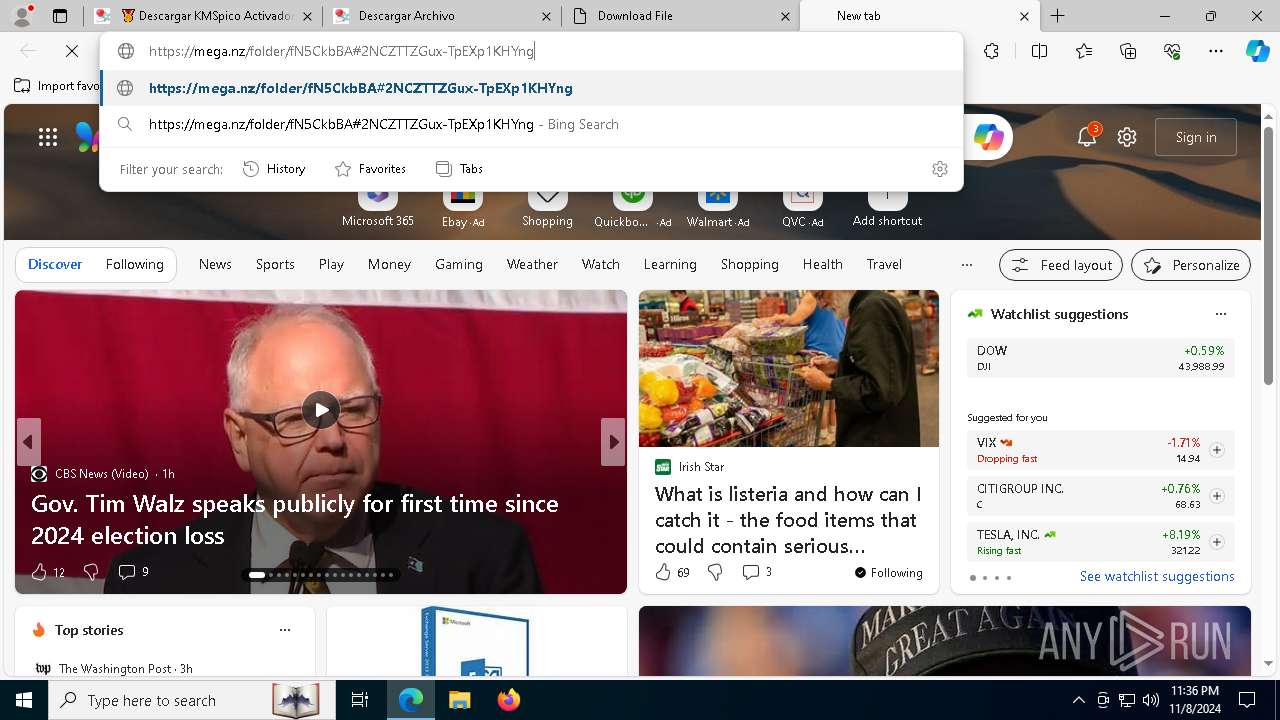
Task: Select the mega.nz URL suggestion
Action: pyautogui.click(x=531, y=88)
